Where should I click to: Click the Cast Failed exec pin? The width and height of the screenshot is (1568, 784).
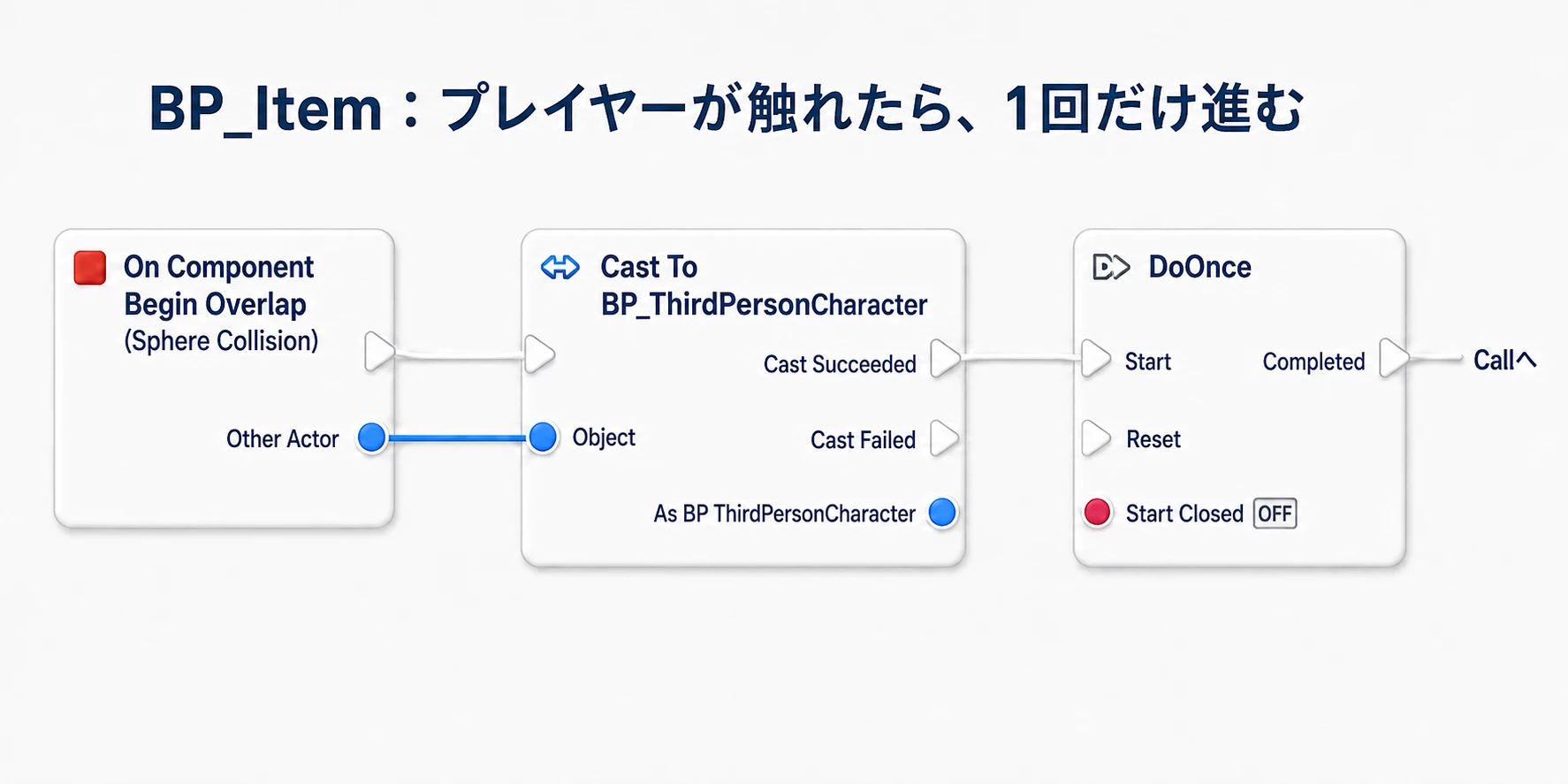click(944, 438)
